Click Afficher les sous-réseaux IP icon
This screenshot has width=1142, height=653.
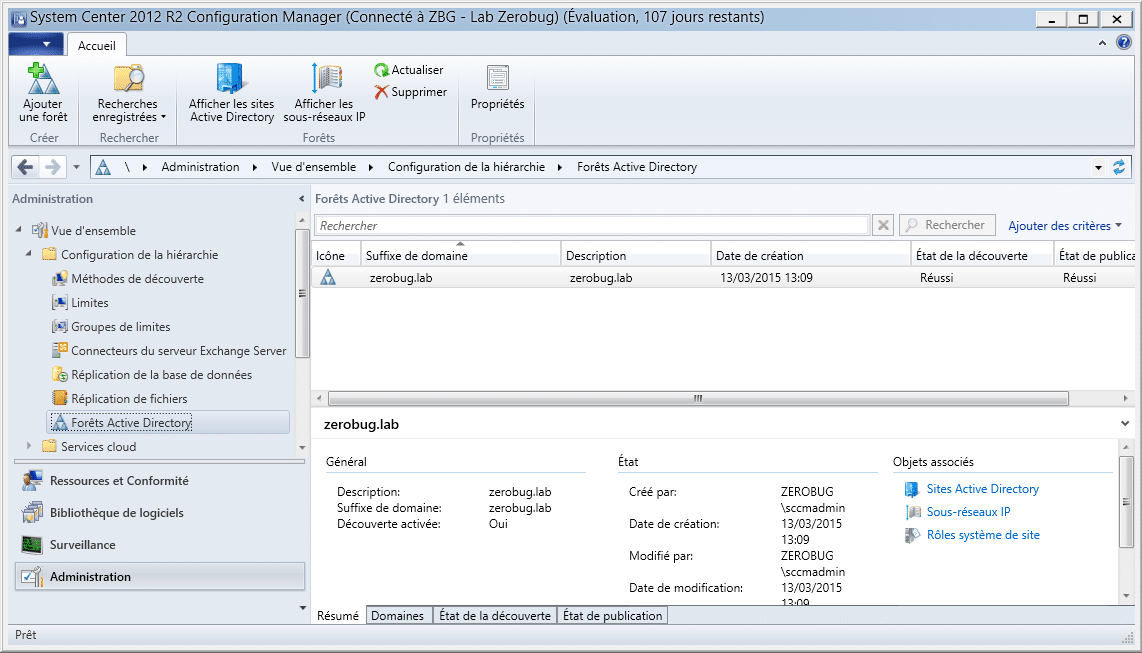(x=324, y=79)
